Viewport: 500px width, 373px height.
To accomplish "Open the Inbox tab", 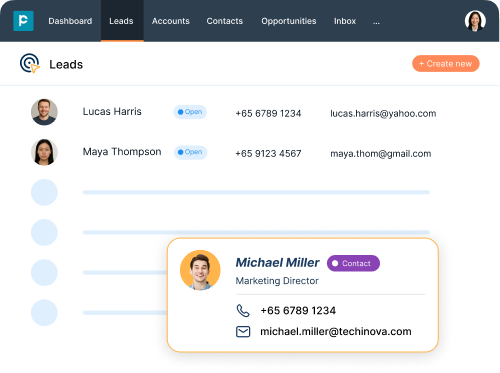I will [345, 21].
